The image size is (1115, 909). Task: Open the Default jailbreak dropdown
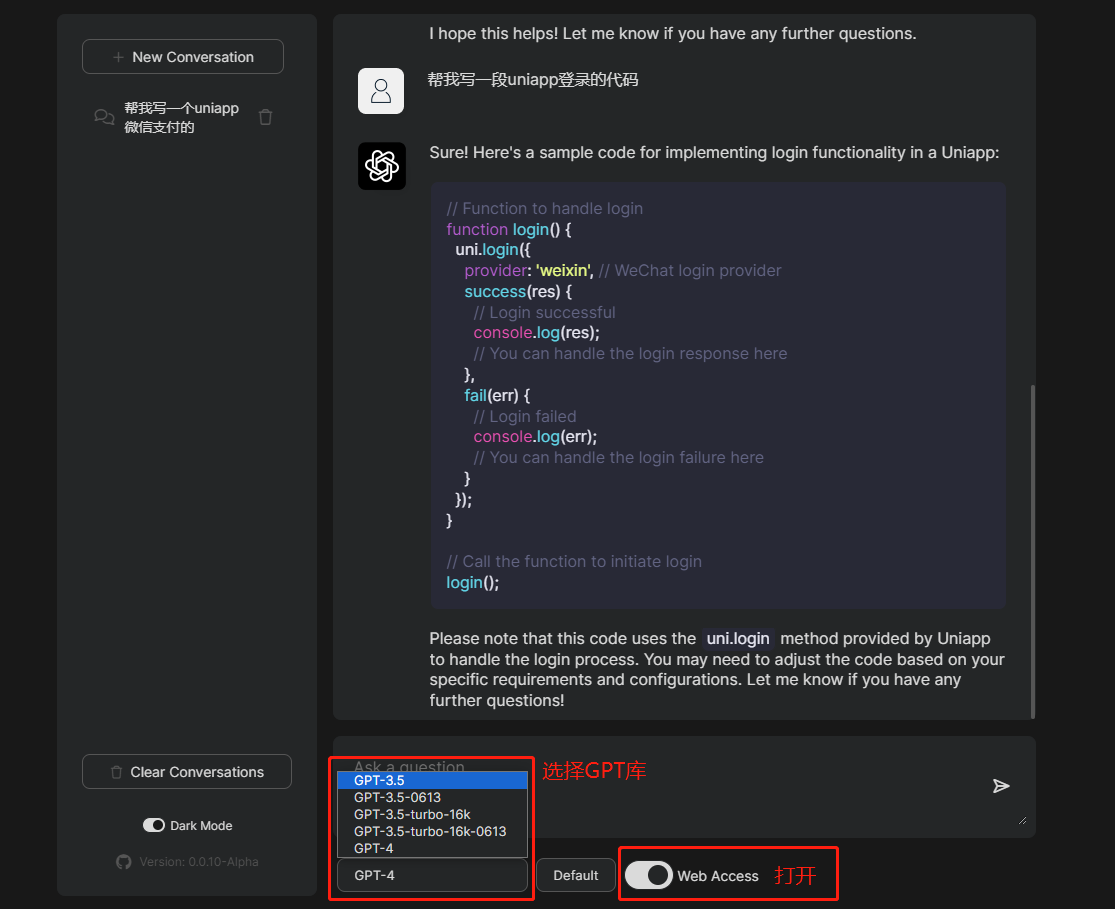576,876
